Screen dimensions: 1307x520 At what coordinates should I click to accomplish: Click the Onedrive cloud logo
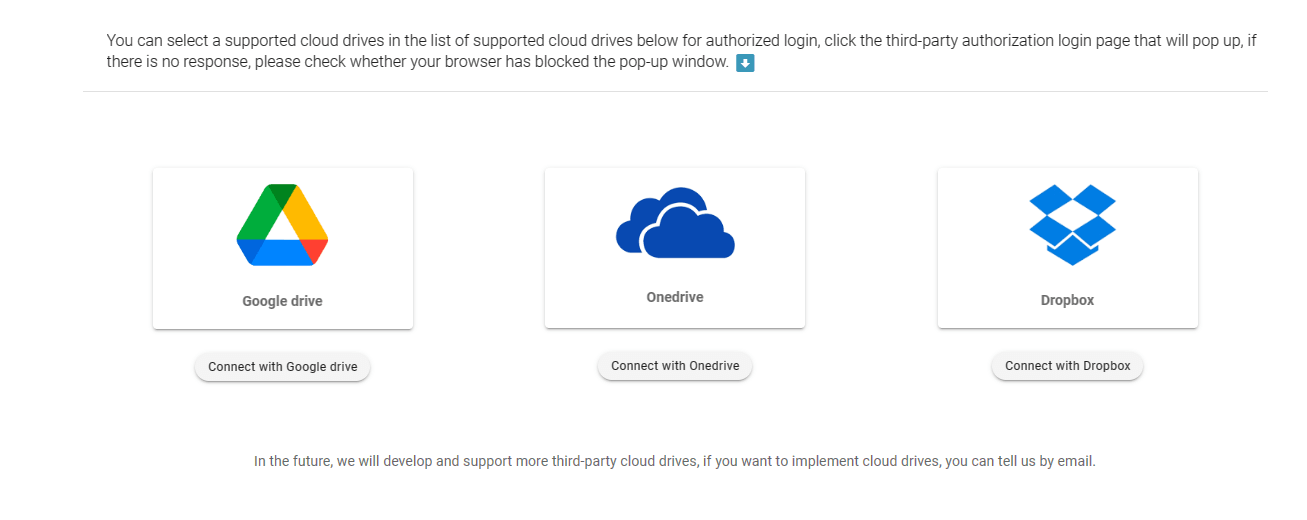click(x=675, y=223)
